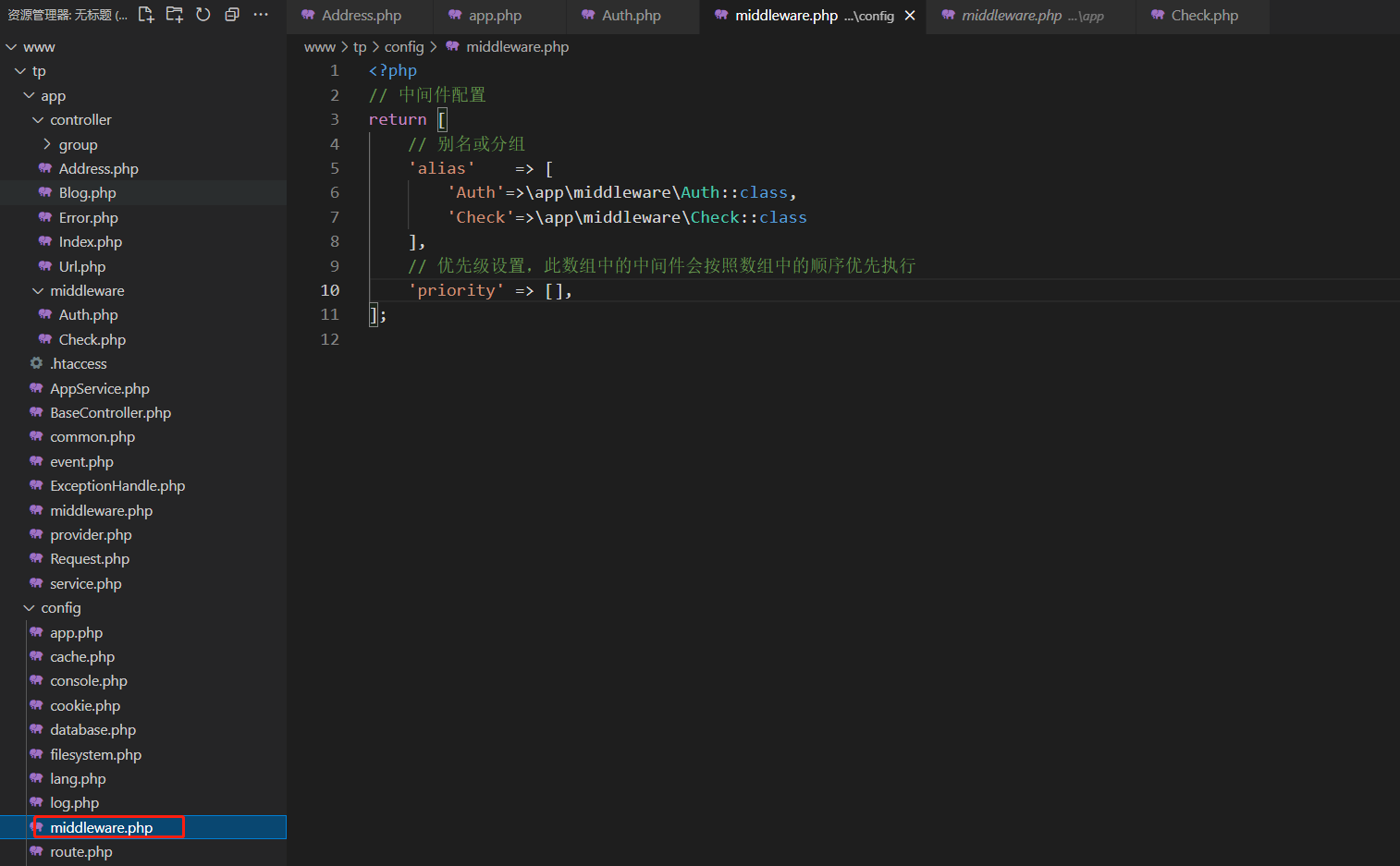This screenshot has width=1400, height=866.
Task: Open Address.php in the controller folder
Action: pyautogui.click(x=143, y=169)
